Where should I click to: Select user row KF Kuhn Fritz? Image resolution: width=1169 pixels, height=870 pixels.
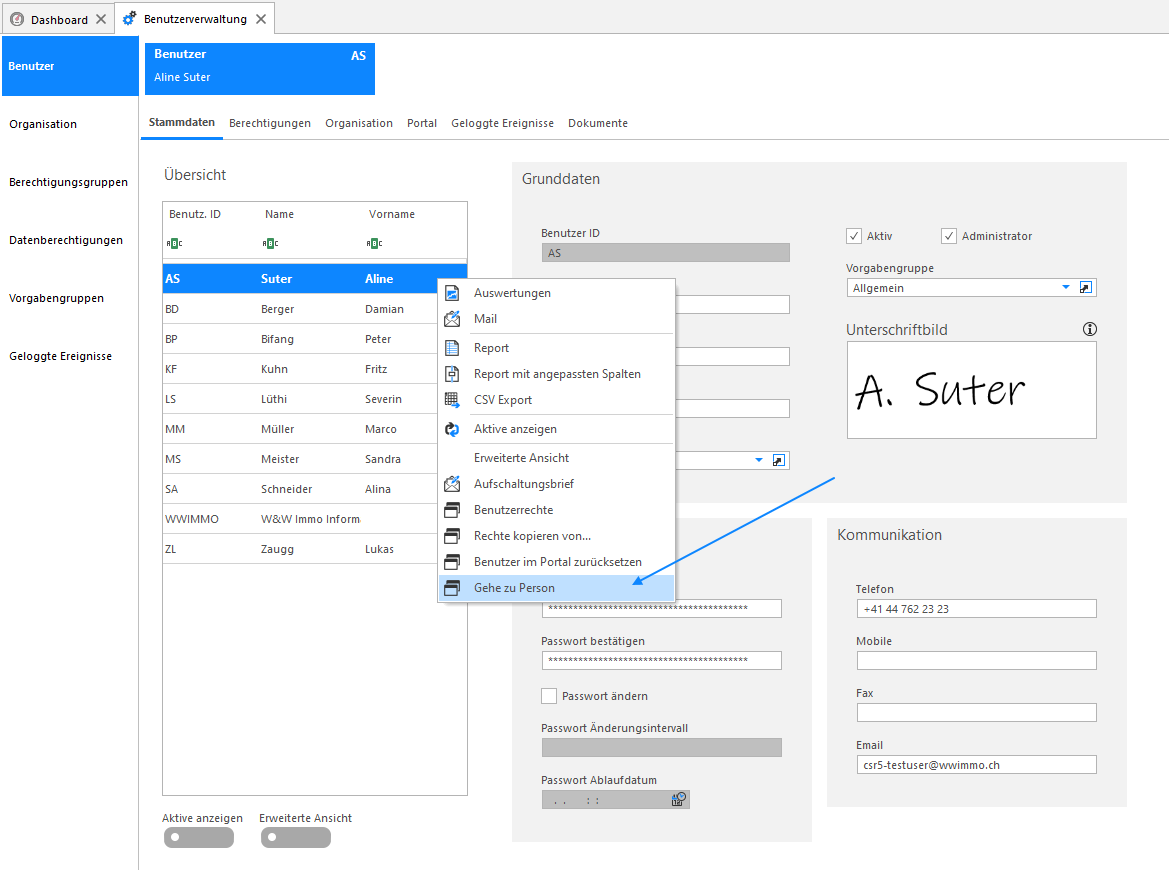click(x=300, y=369)
